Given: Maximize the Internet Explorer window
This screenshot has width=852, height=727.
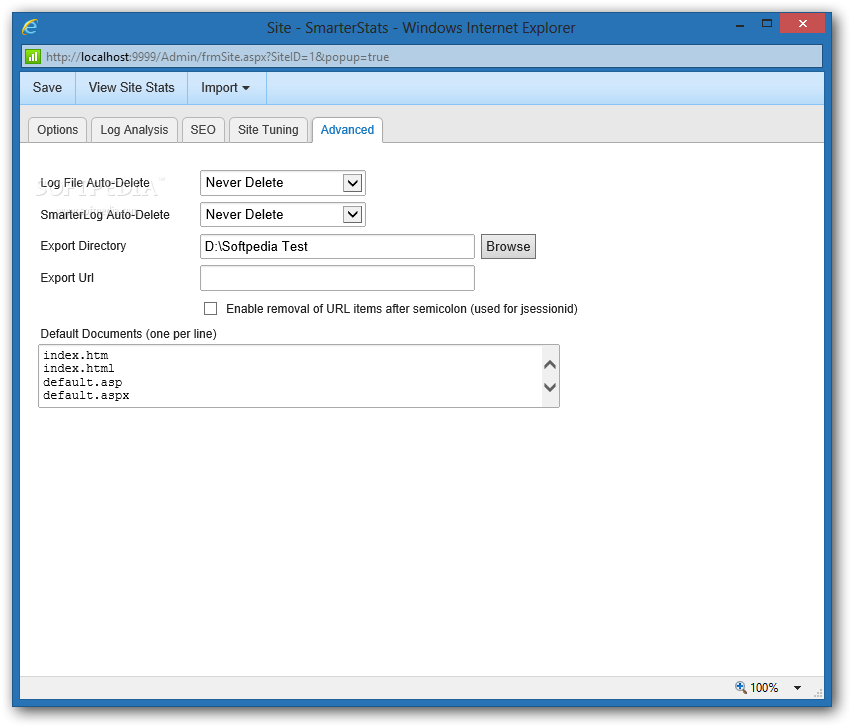Looking at the screenshot, I should [x=767, y=24].
